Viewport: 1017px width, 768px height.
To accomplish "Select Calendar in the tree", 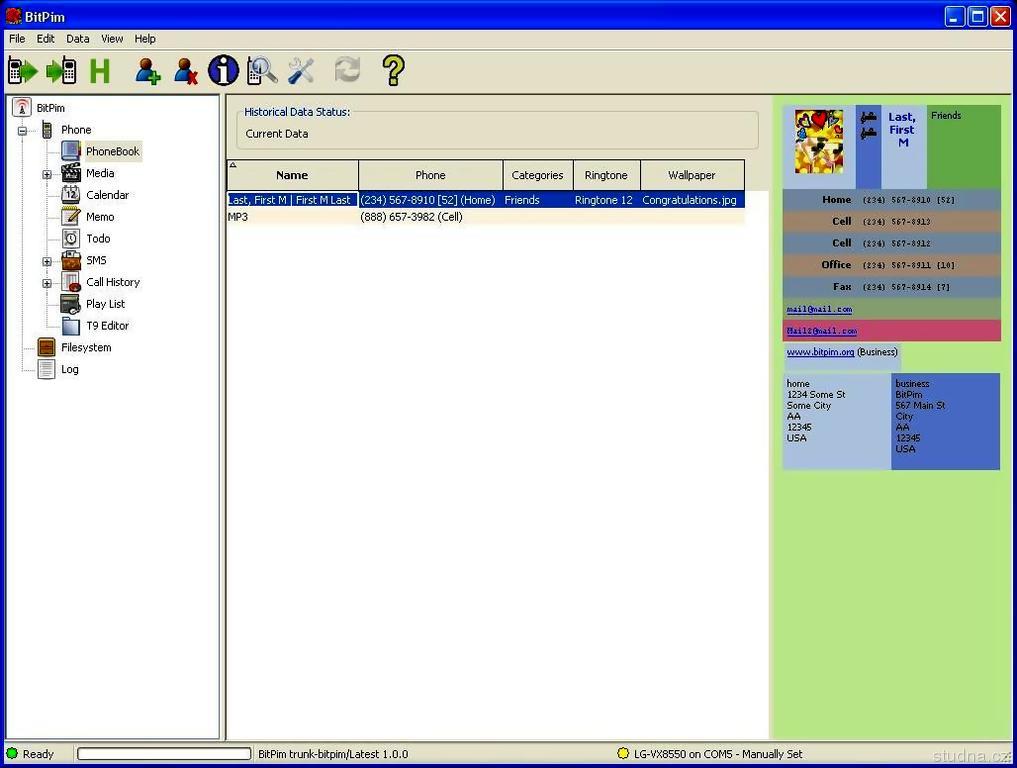I will pos(107,196).
